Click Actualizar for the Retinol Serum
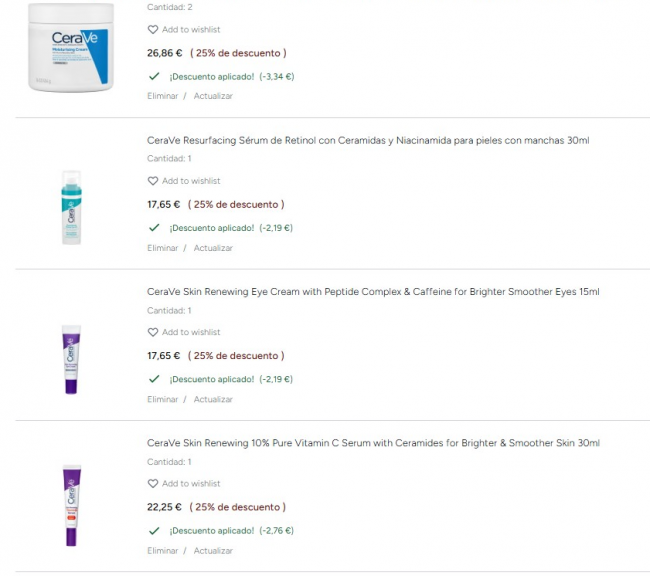 coord(213,248)
